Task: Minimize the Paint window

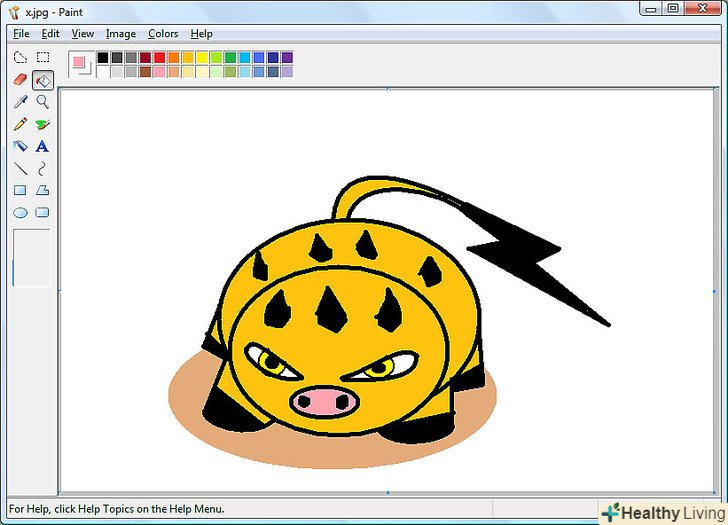Action: [651, 8]
